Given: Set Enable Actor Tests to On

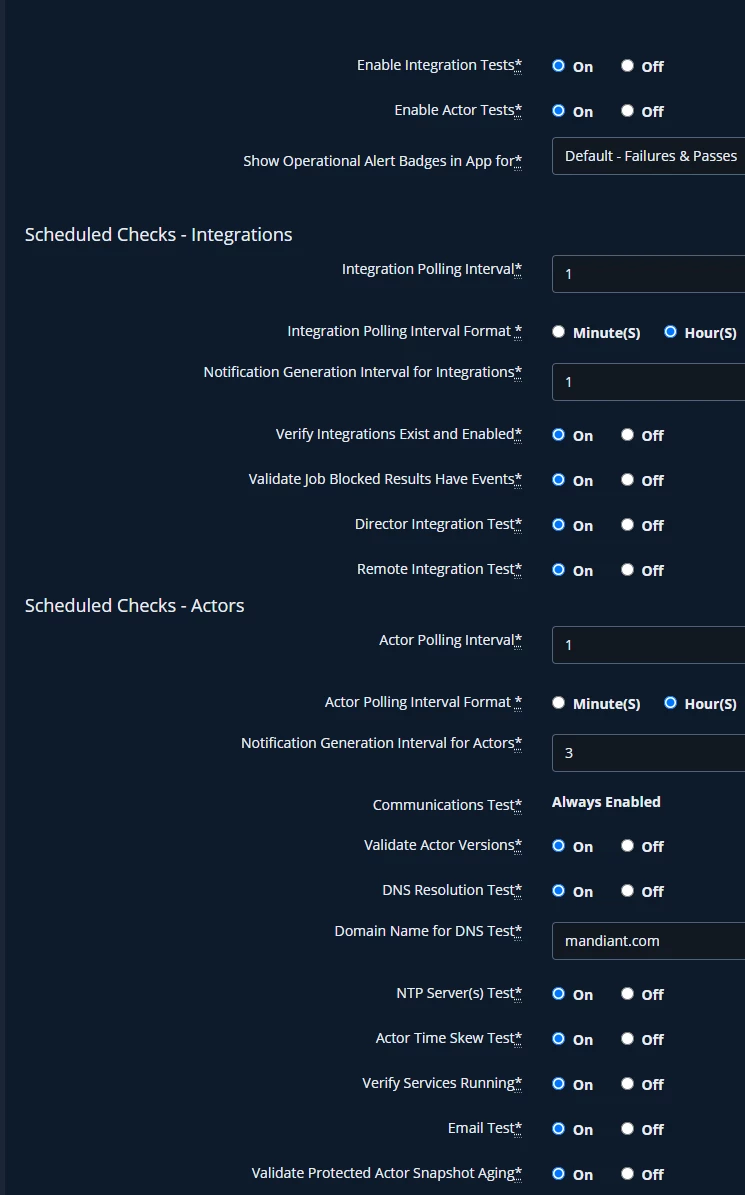Looking at the screenshot, I should click(x=558, y=111).
